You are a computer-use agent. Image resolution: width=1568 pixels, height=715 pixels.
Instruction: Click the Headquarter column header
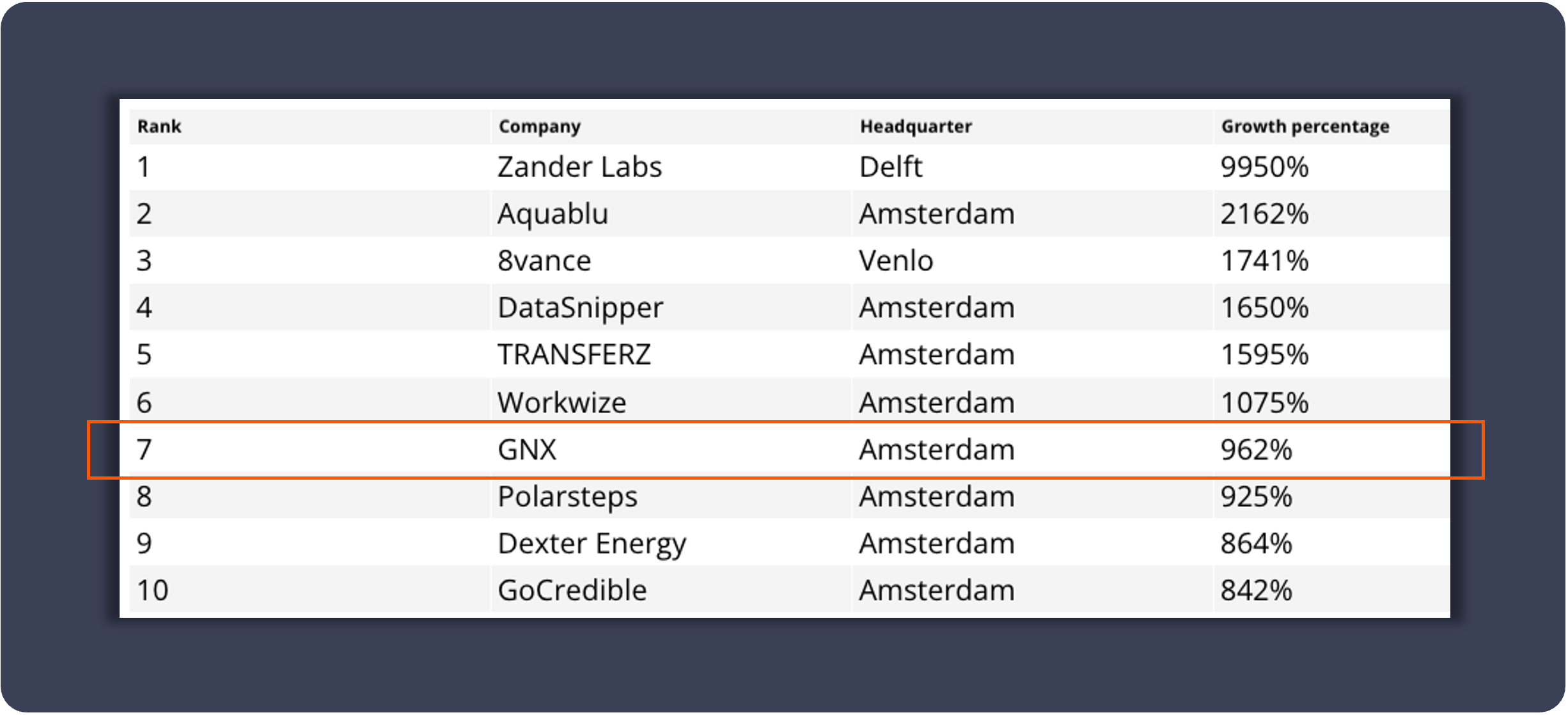pos(915,127)
